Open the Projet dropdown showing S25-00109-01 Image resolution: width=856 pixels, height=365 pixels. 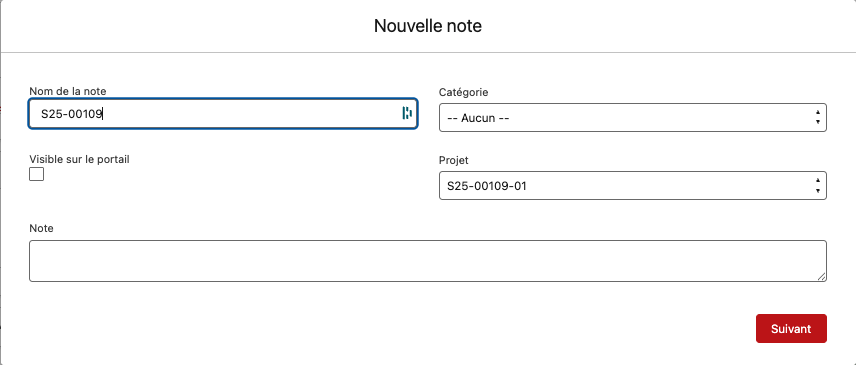point(633,186)
